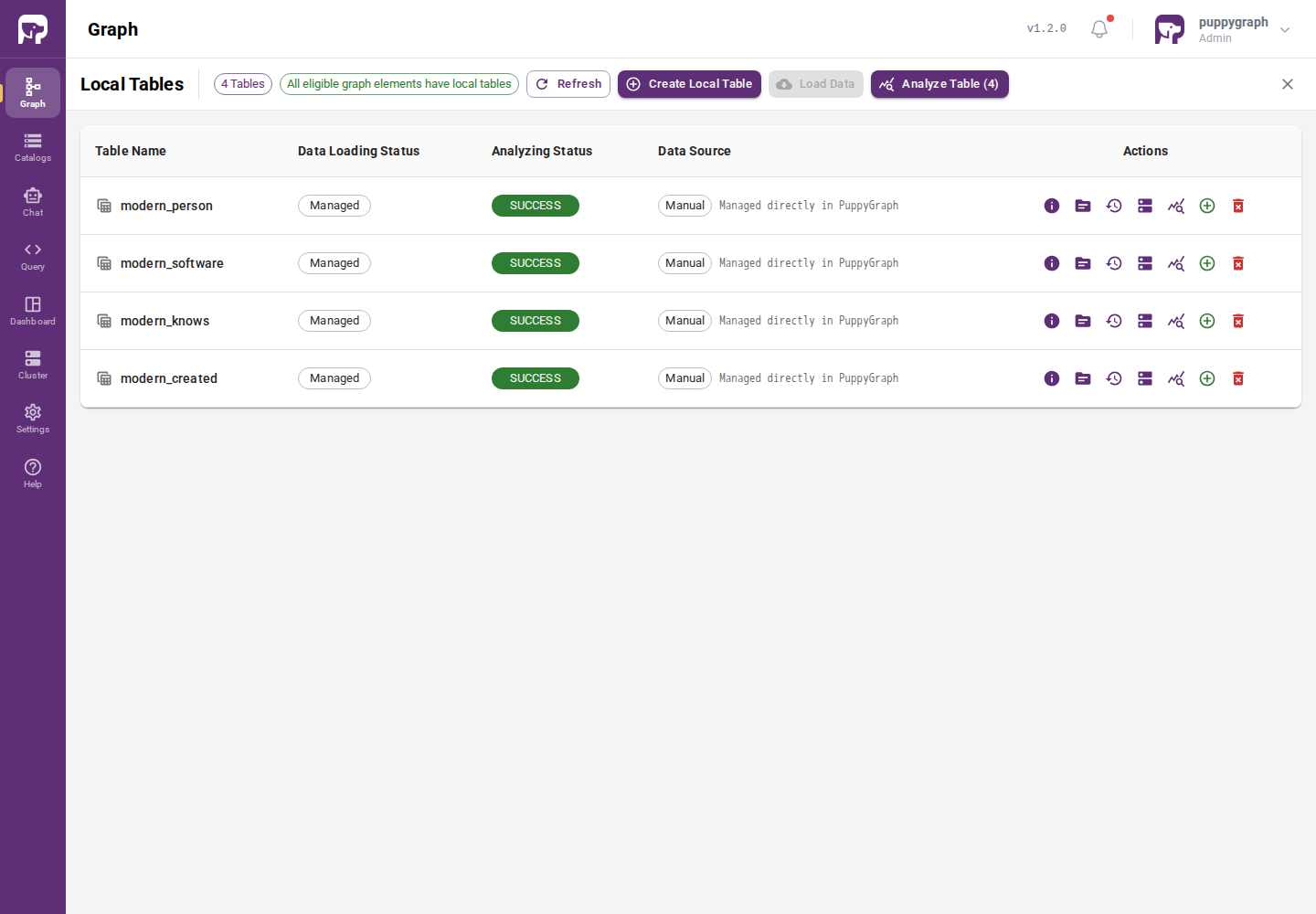Open folder icon in modern_person row
The width and height of the screenshot is (1316, 914).
pos(1083,206)
